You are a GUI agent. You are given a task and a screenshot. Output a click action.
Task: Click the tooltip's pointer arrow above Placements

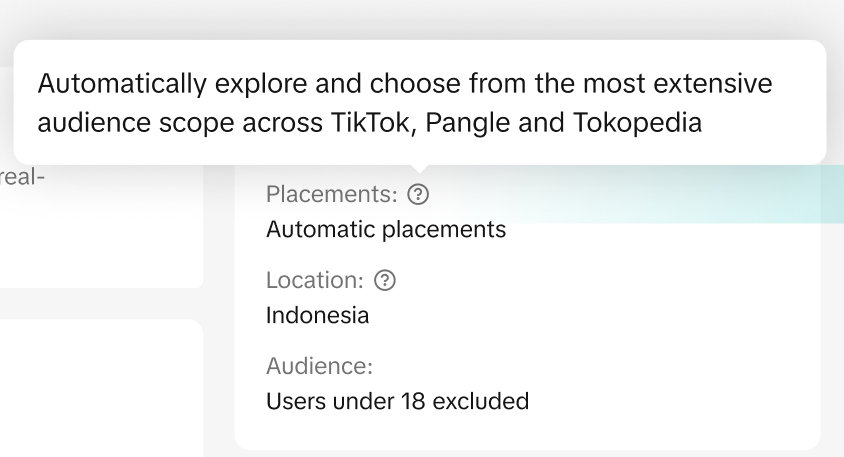(420, 170)
